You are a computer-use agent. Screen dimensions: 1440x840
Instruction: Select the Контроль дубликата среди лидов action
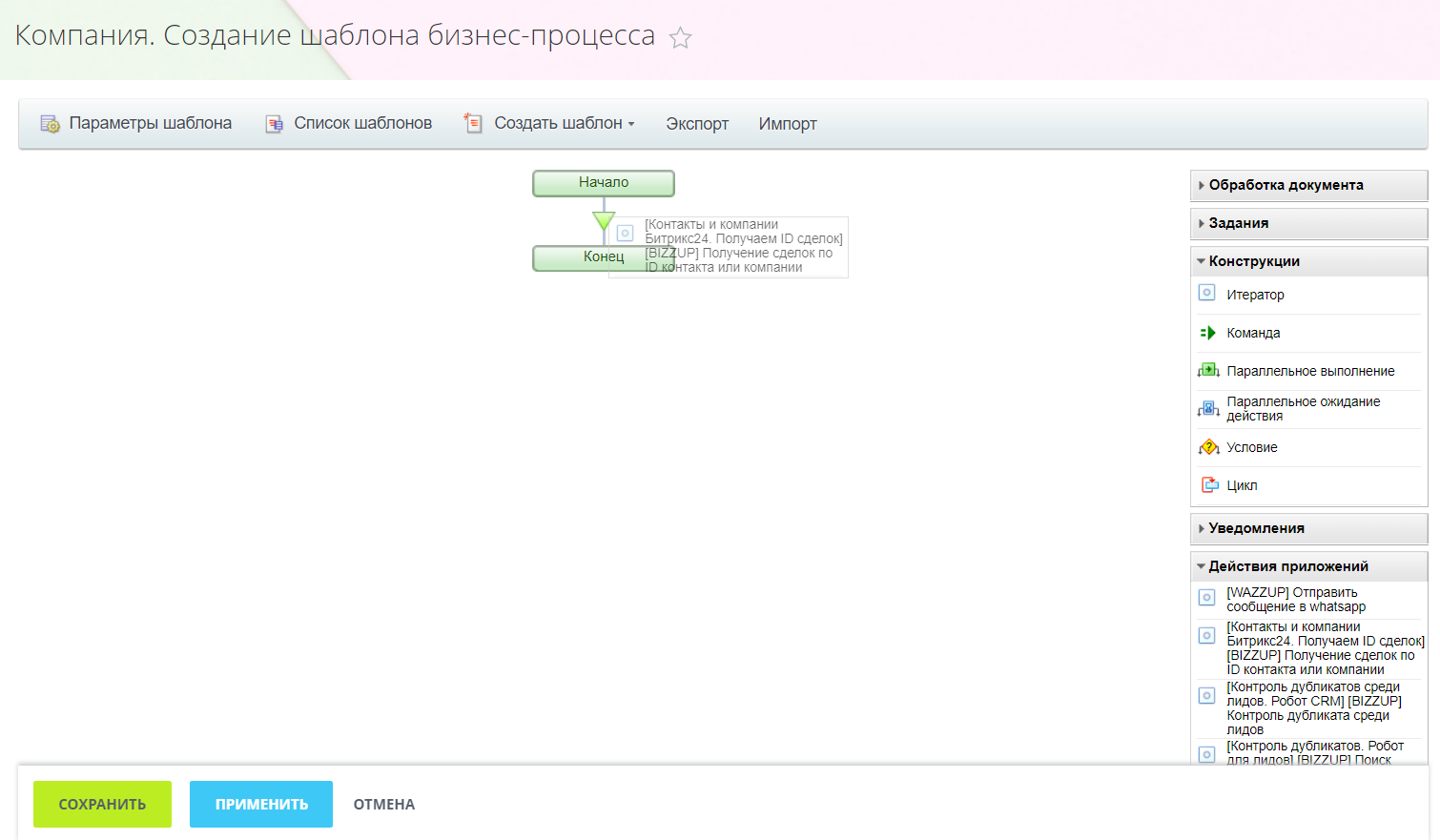pyautogui.click(x=1314, y=708)
